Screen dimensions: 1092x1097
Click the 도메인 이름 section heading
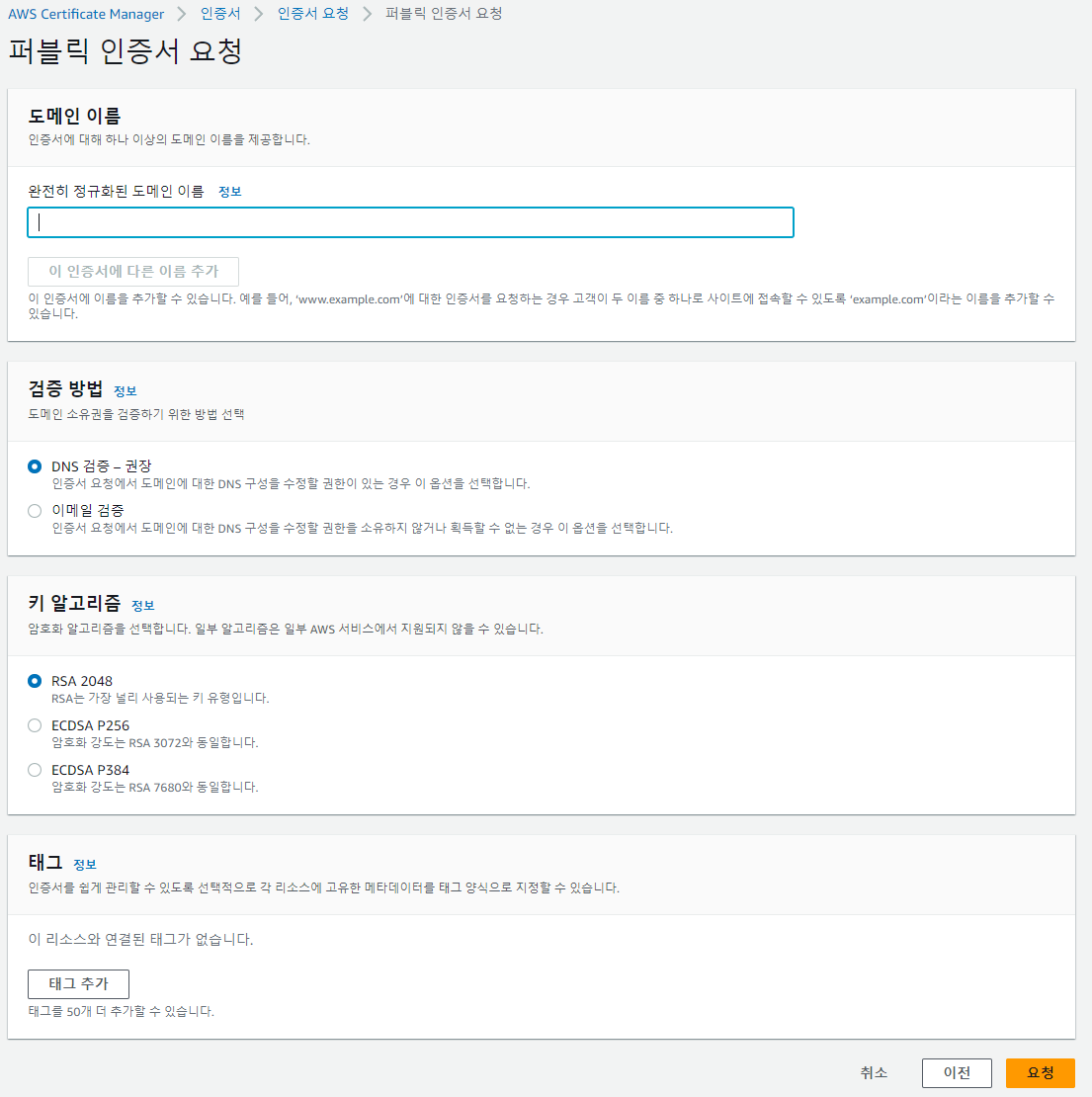[74, 116]
